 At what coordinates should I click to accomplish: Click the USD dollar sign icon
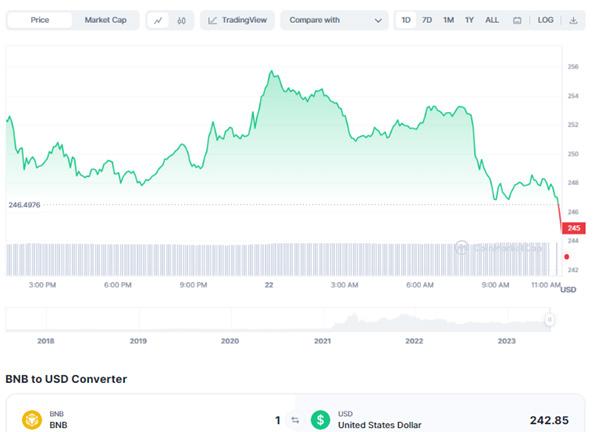(320, 421)
